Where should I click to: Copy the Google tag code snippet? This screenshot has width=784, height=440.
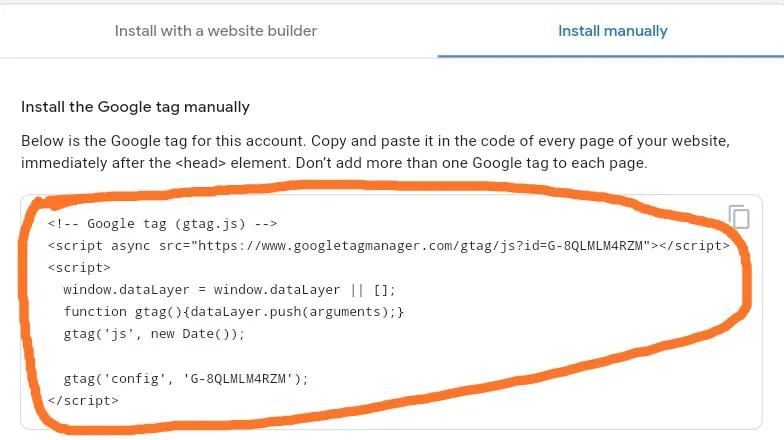tap(739, 217)
